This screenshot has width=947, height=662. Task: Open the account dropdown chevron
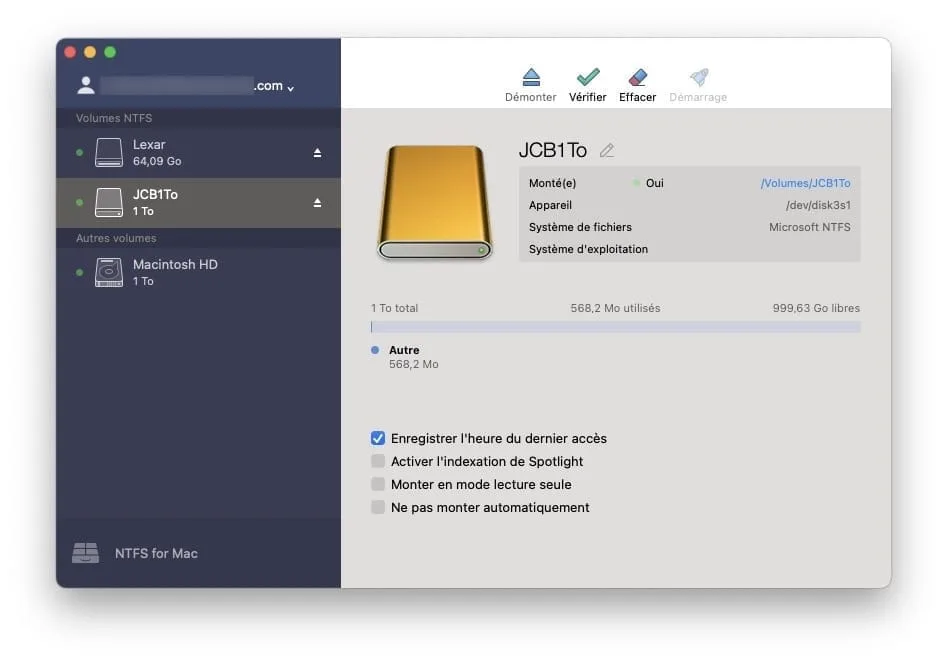[x=290, y=86]
